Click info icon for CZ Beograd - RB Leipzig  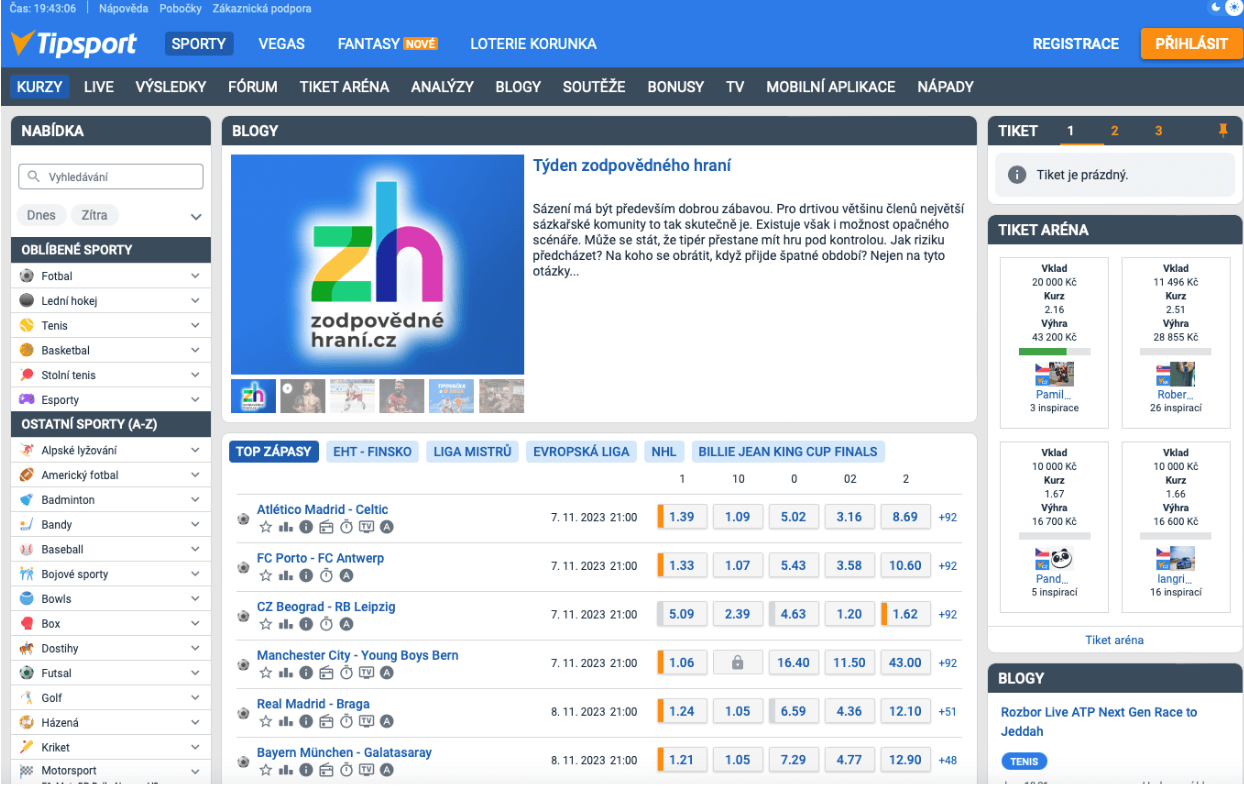(306, 624)
